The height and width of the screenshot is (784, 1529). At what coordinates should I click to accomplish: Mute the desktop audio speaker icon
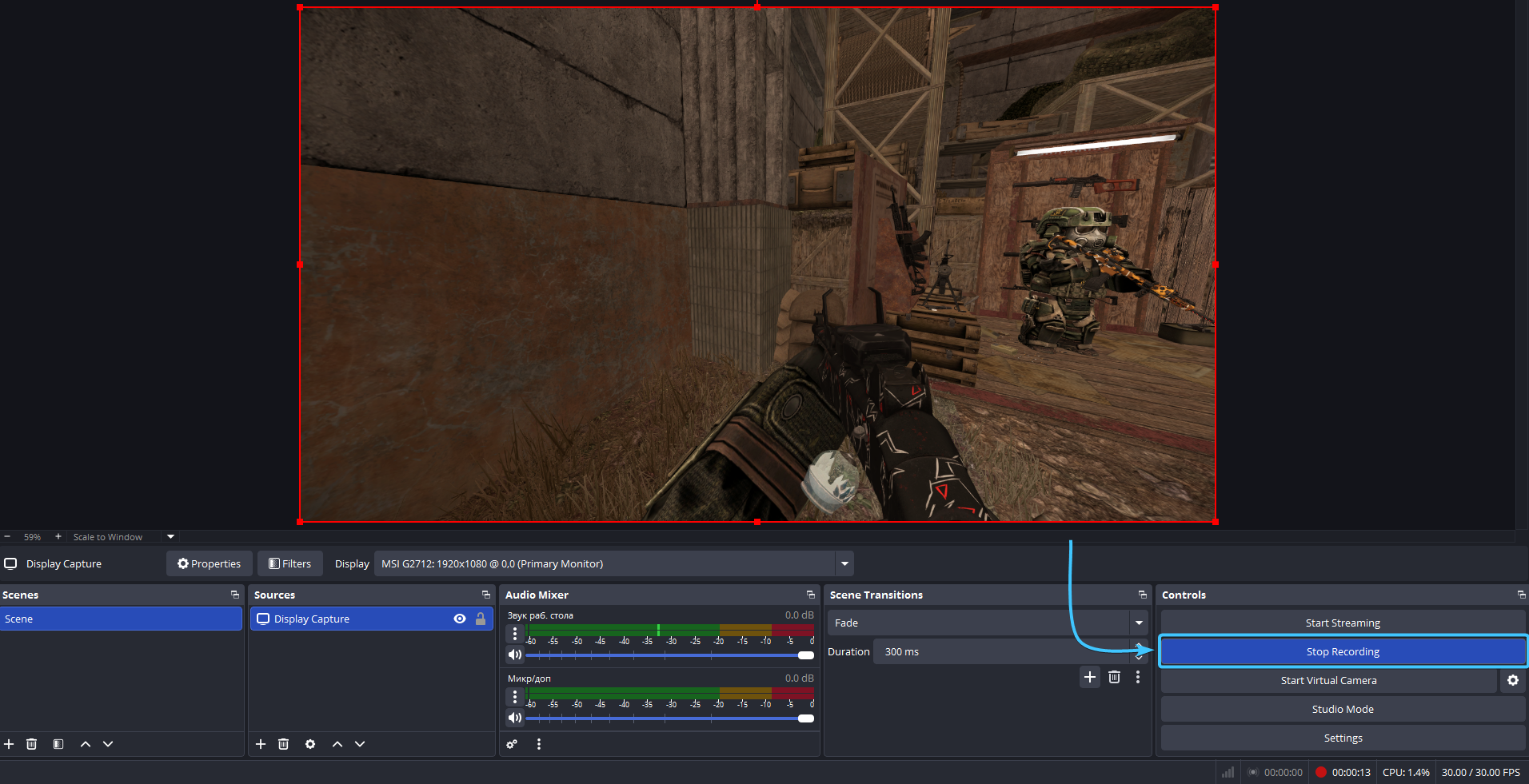click(515, 655)
